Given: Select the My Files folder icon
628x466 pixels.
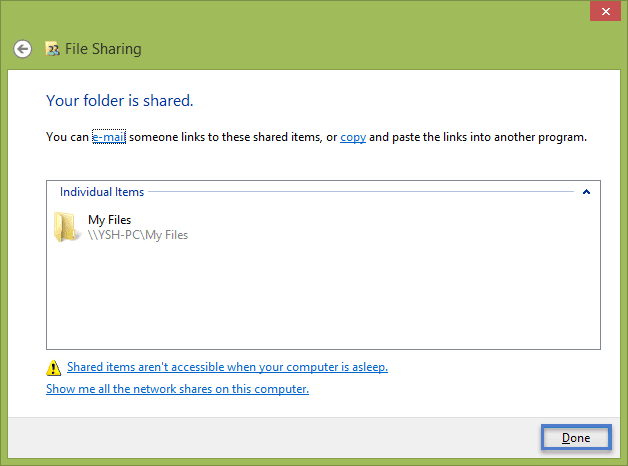Looking at the screenshot, I should click(x=65, y=227).
